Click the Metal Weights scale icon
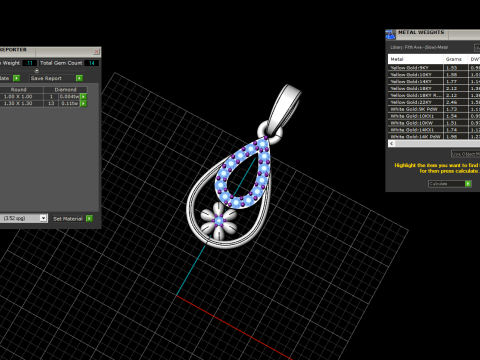Viewport: 480px width, 360px height. pyautogui.click(x=390, y=34)
